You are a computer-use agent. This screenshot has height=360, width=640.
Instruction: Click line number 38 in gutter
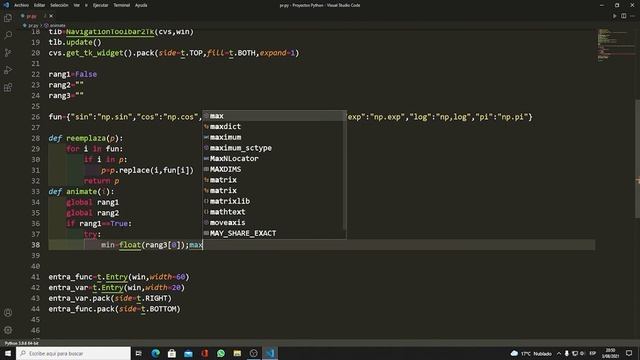[x=36, y=245]
